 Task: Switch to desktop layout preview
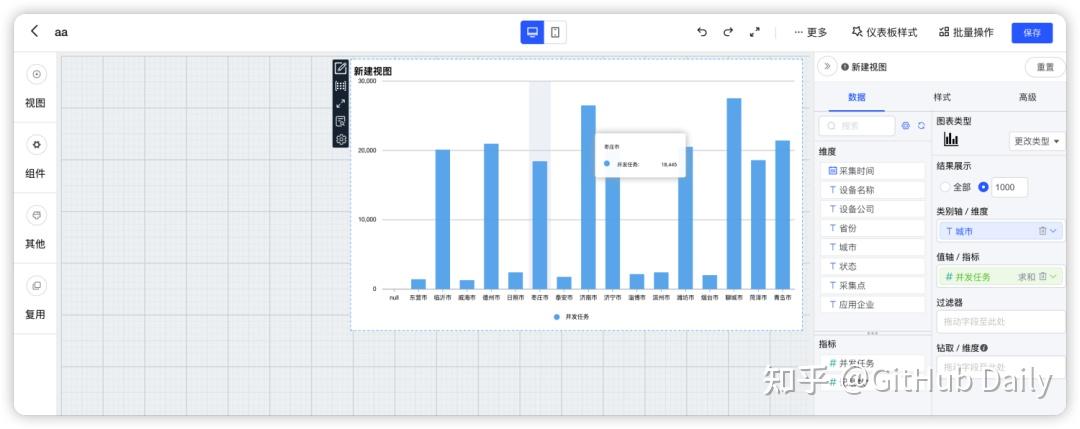click(x=532, y=32)
